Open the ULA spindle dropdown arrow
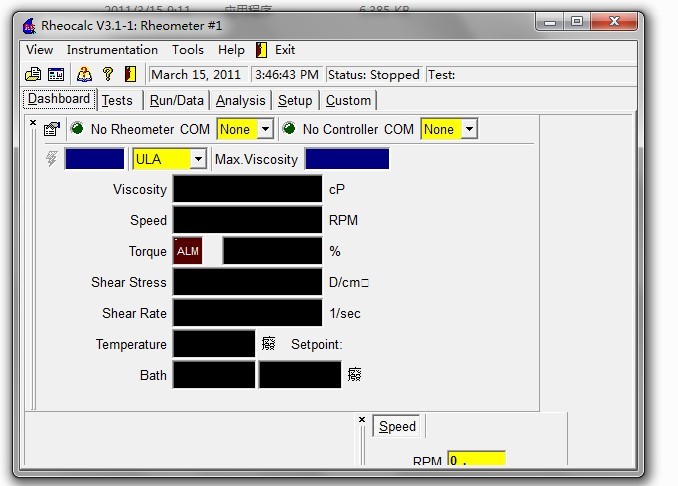 (x=198, y=159)
